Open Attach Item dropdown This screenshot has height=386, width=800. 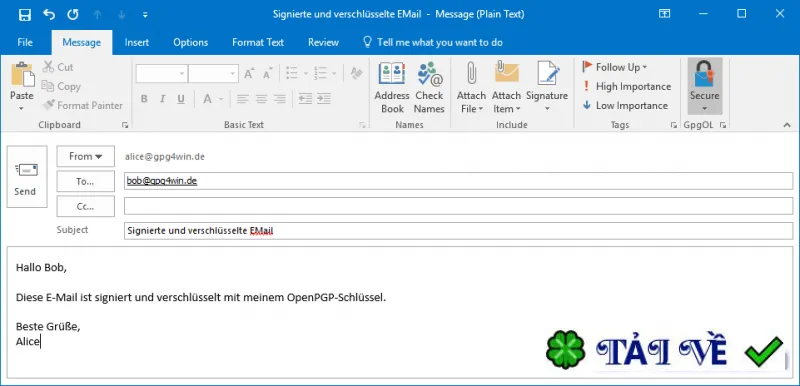(506, 88)
